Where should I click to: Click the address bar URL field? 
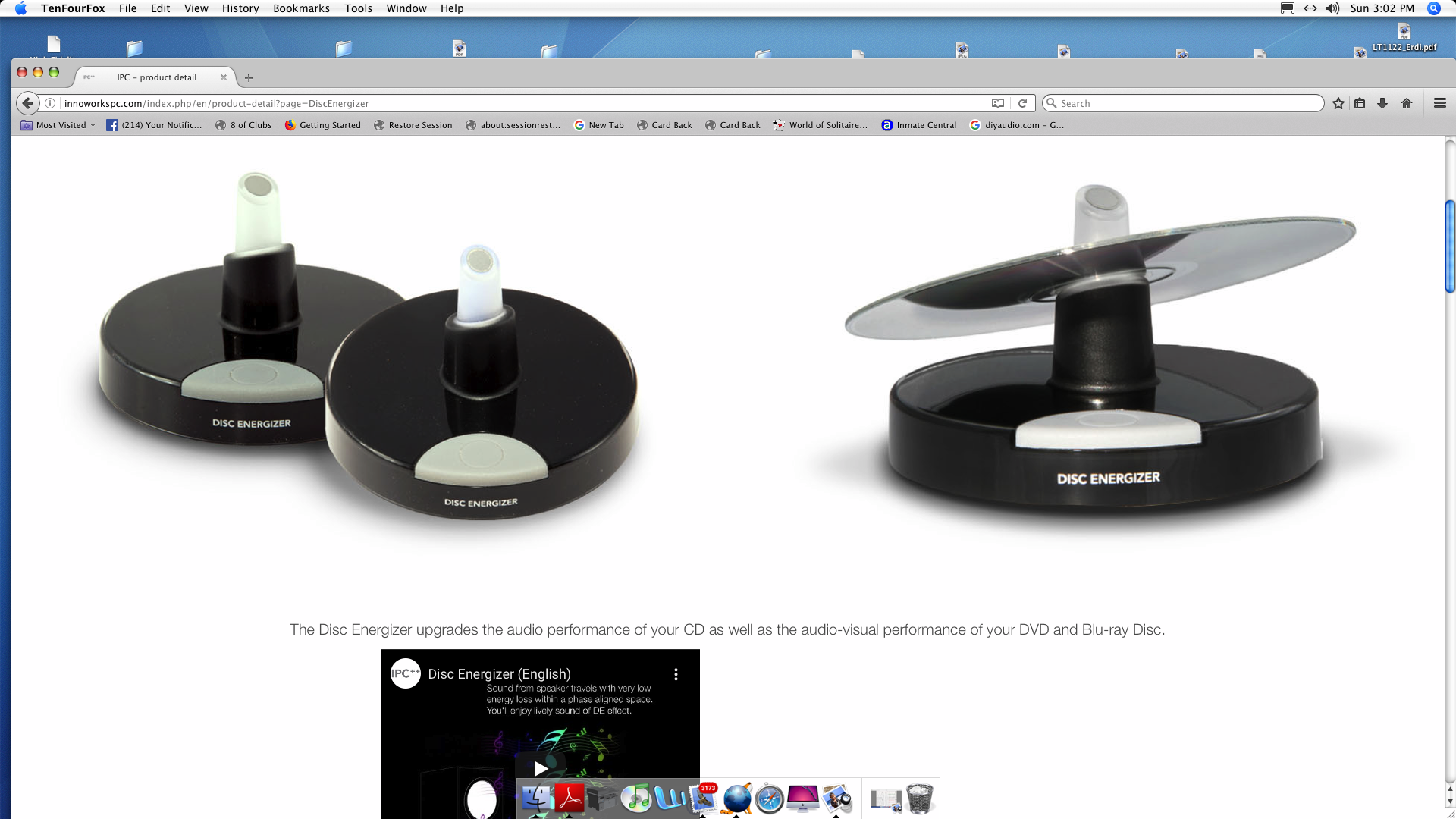[523, 103]
